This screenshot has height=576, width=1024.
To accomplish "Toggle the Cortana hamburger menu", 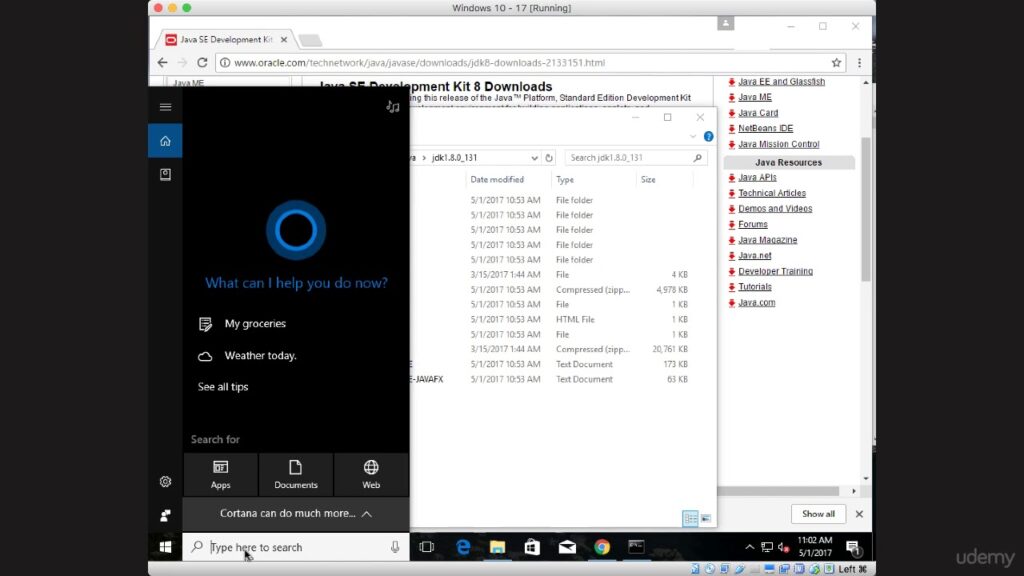I will coord(165,107).
